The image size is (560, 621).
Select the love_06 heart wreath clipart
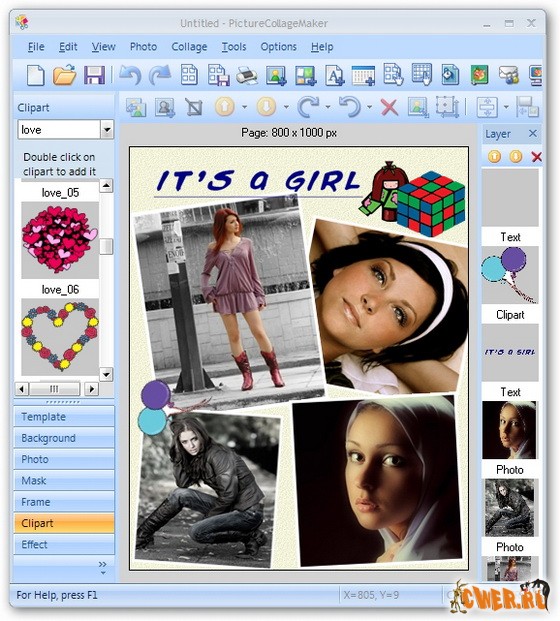click(x=60, y=337)
